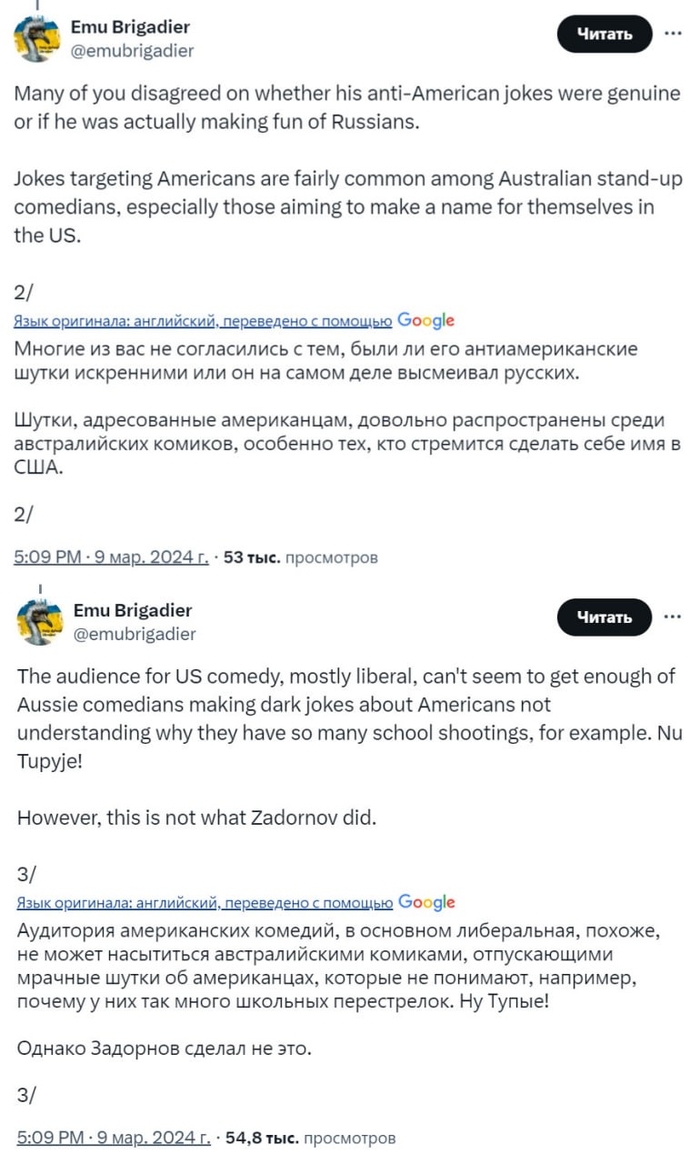Click the Google logo under the 2/ tweet

tap(426, 321)
